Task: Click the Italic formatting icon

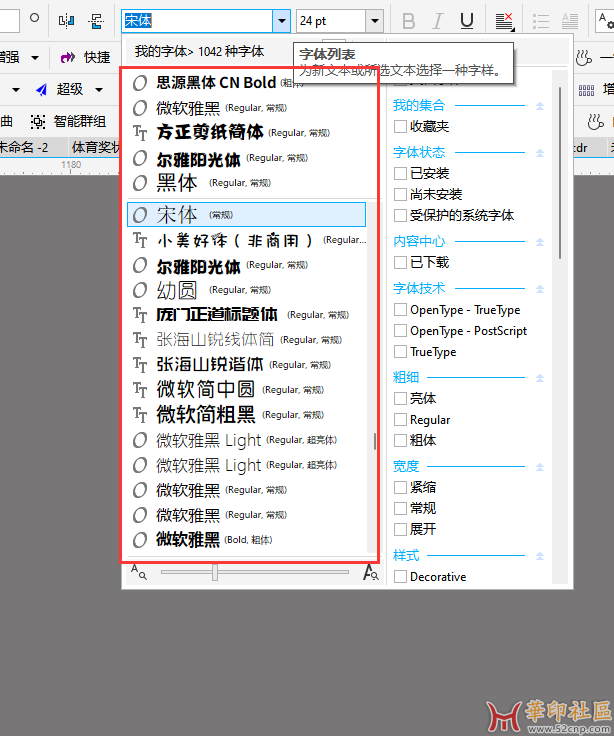Action: coord(437,21)
